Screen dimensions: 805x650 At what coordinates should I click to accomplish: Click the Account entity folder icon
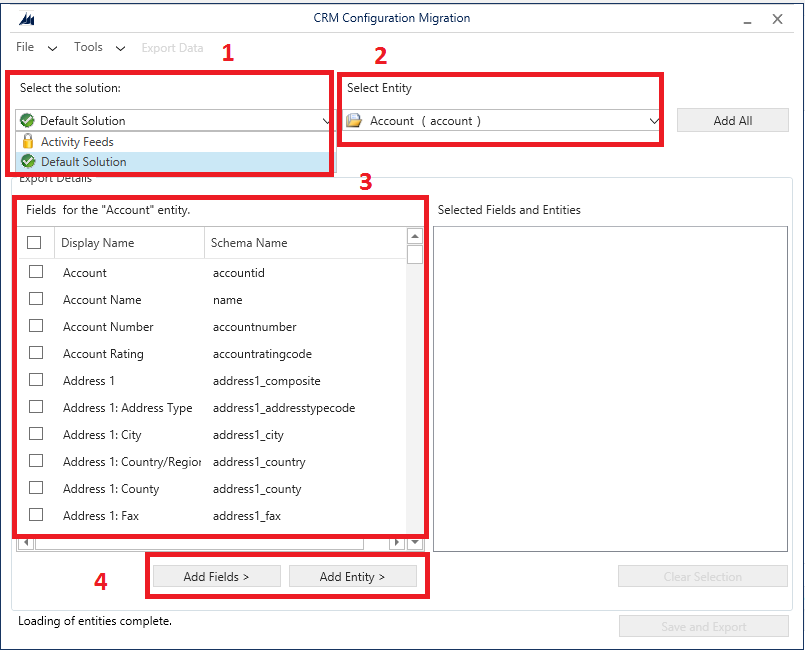pyautogui.click(x=354, y=121)
